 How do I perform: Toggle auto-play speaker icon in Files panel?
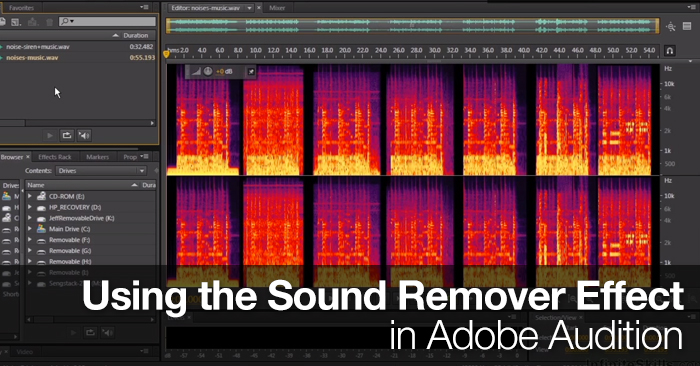coord(84,135)
